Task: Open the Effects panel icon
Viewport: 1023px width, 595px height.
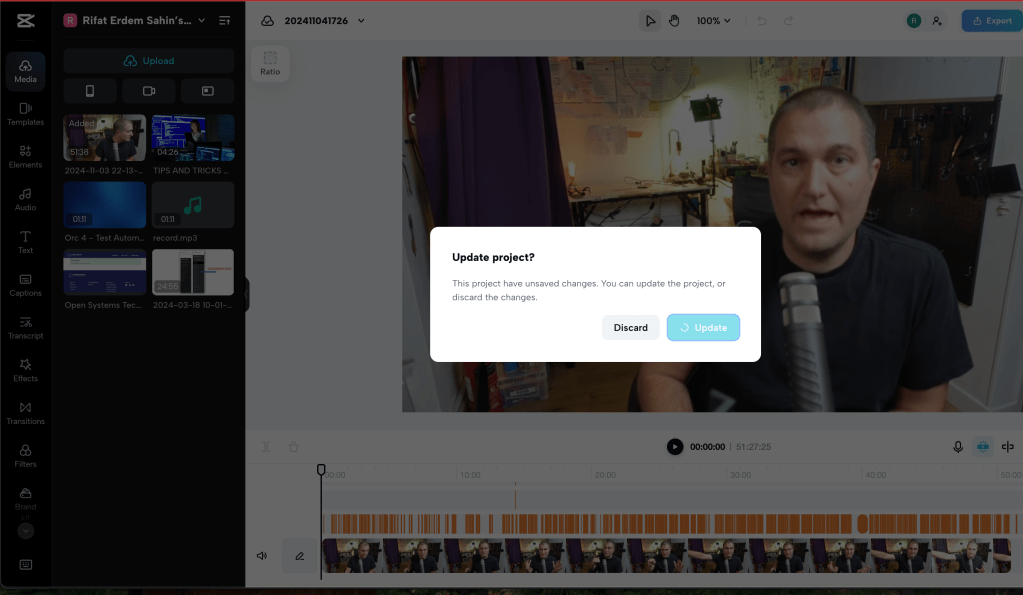Action: point(25,371)
